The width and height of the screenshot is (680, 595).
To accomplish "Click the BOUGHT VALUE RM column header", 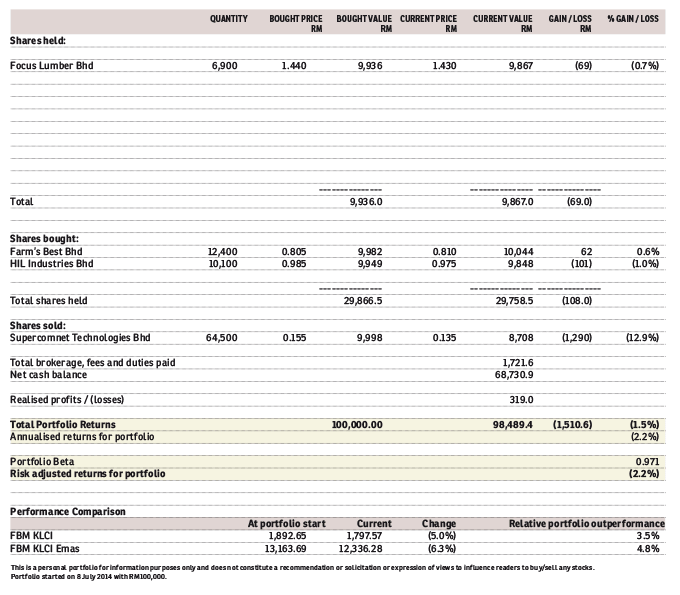I will coord(364,23).
